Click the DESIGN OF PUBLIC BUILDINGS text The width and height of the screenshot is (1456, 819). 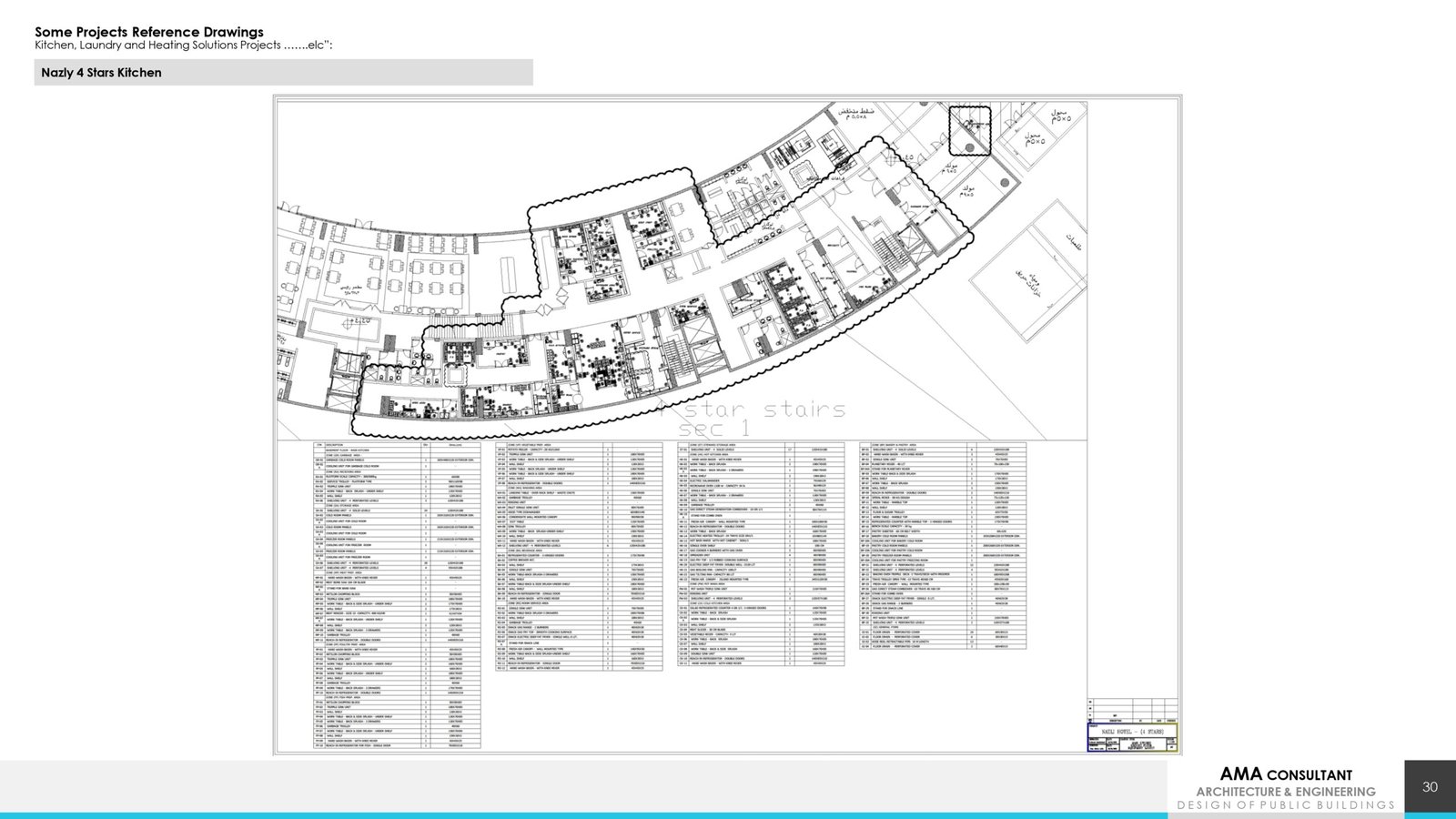click(1285, 805)
